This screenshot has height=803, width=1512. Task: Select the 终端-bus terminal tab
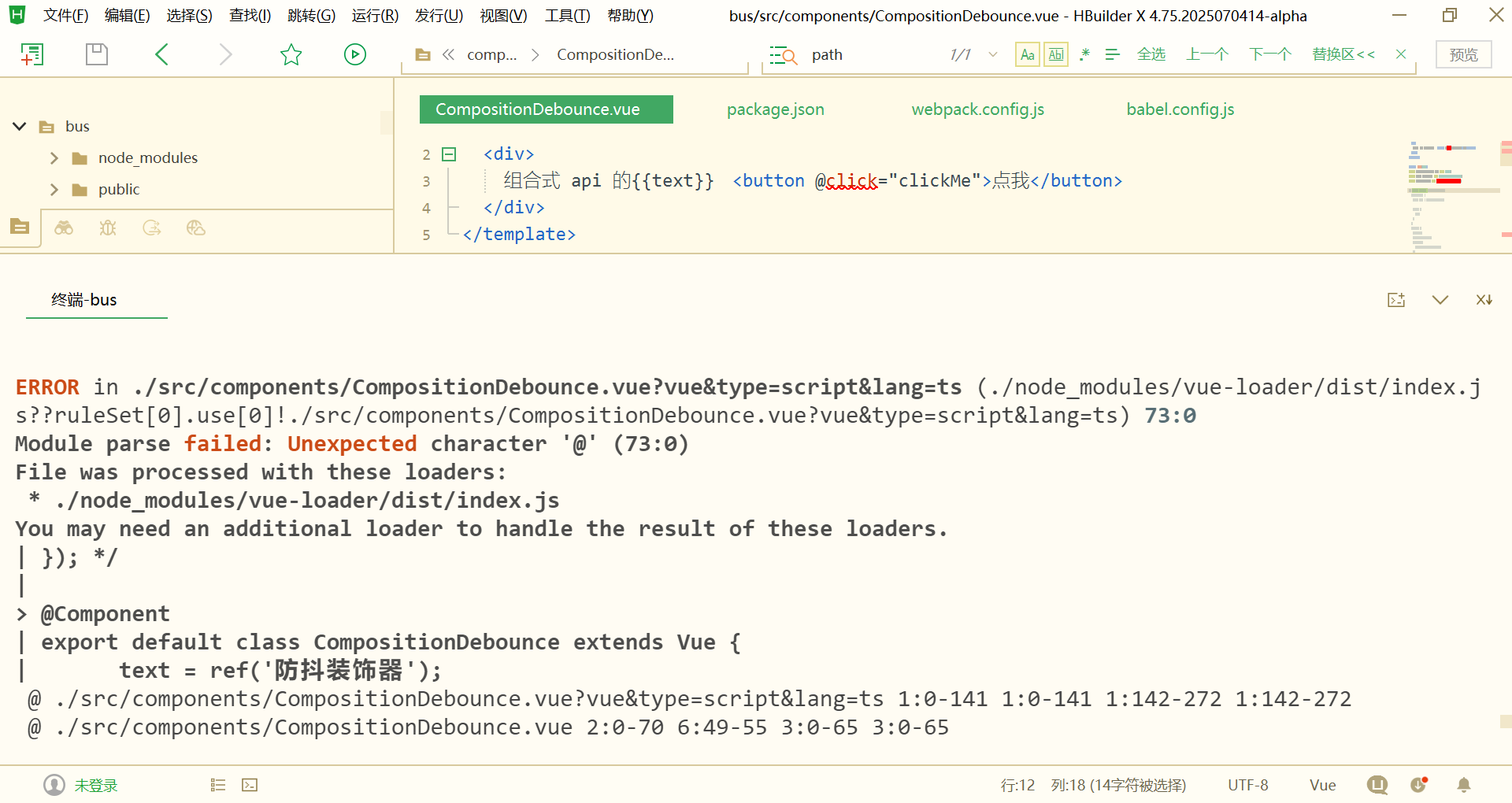(x=84, y=300)
